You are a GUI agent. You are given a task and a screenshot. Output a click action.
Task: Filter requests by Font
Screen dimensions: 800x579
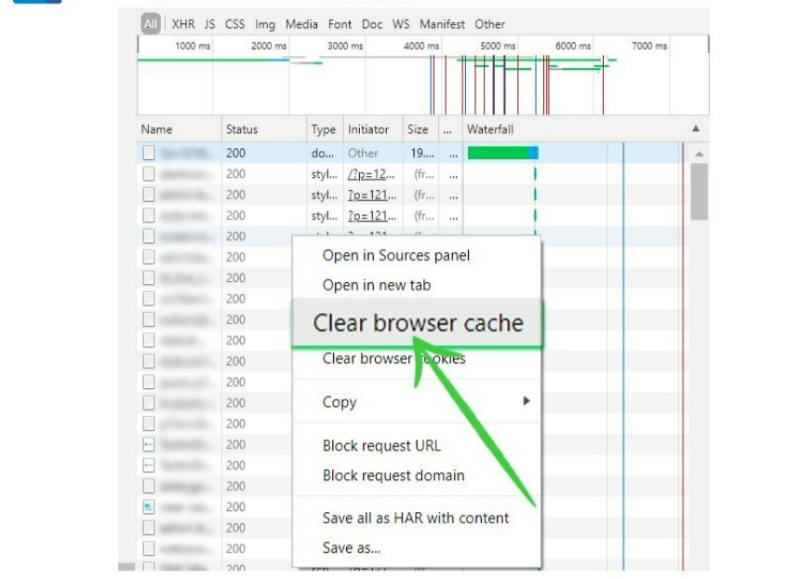pos(340,24)
